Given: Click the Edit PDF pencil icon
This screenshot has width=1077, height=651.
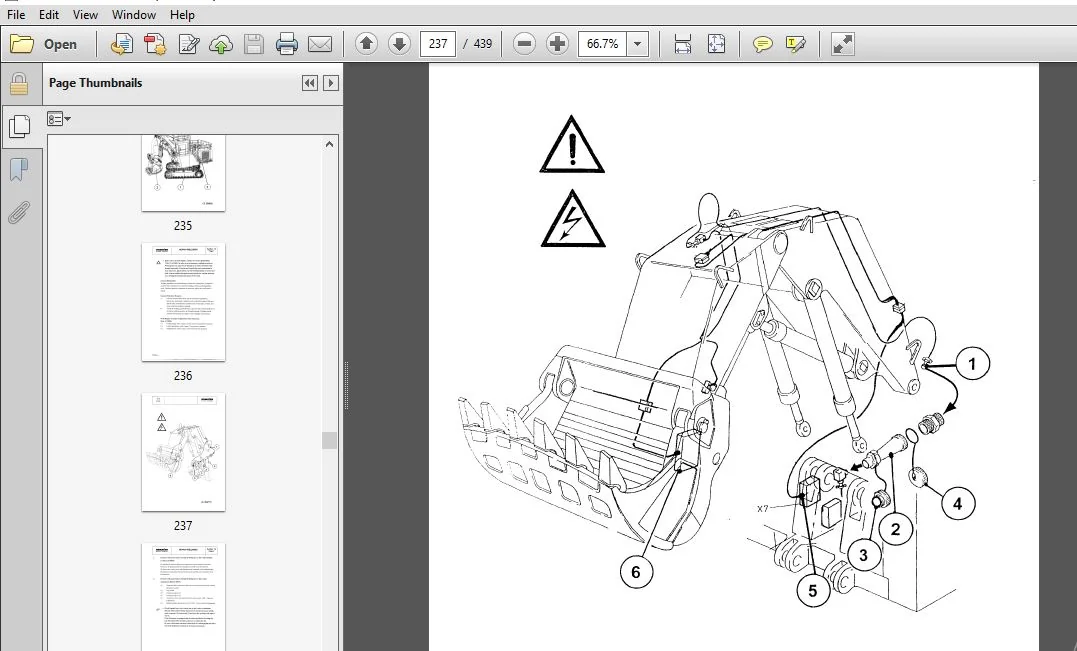Looking at the screenshot, I should (x=188, y=44).
